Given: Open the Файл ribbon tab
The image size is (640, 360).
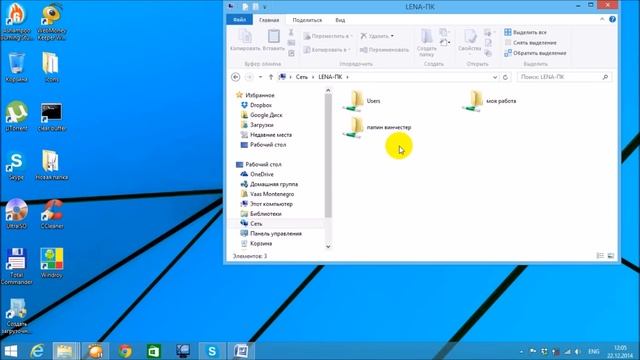Looking at the screenshot, I should (240, 20).
